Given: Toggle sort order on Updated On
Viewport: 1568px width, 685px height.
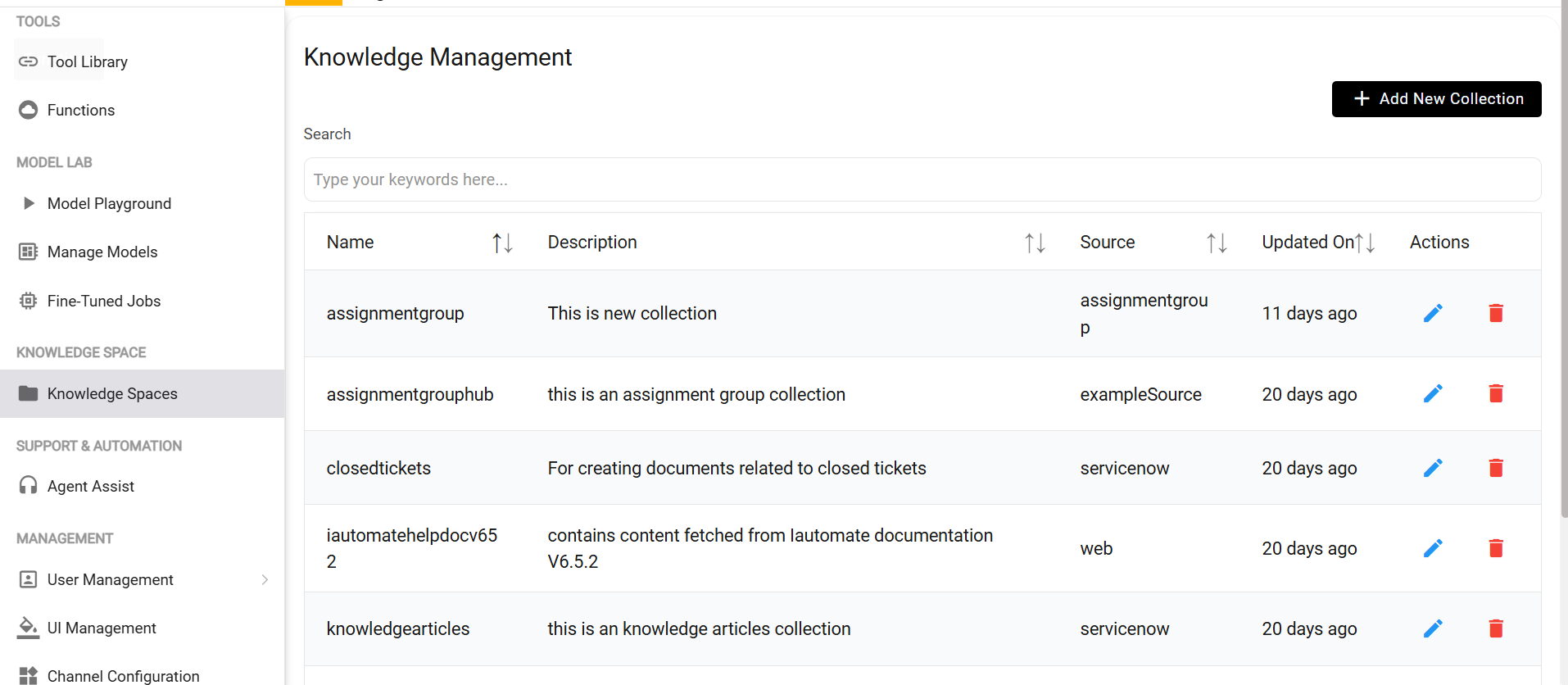Looking at the screenshot, I should 1365,243.
